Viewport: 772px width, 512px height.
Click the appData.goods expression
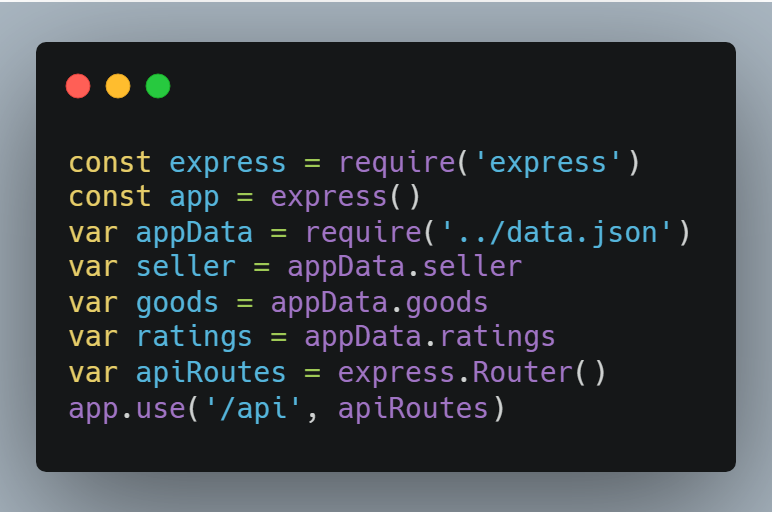[x=379, y=303]
